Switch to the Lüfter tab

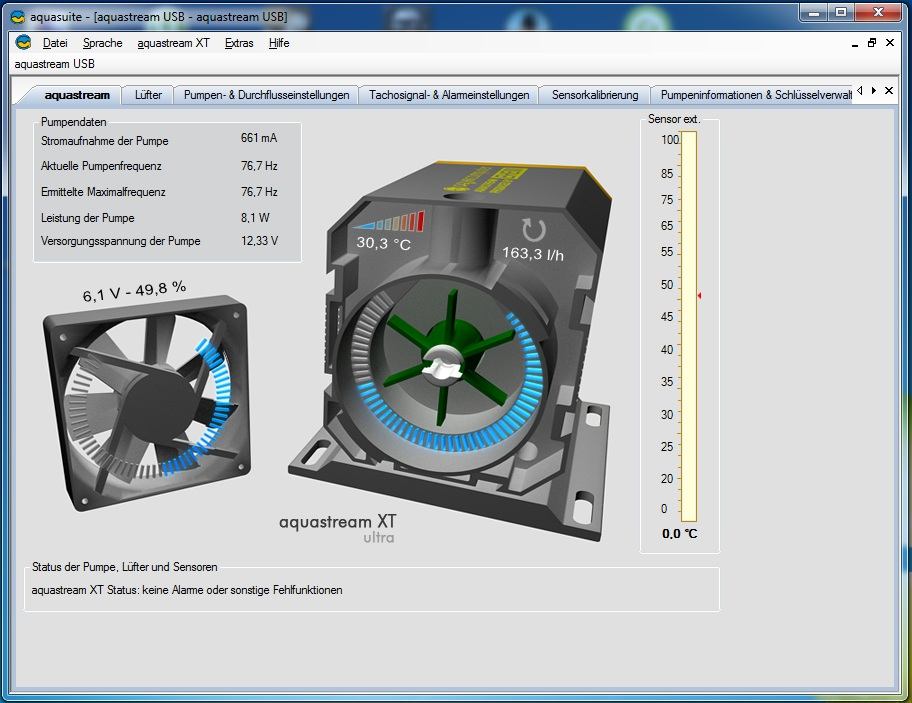[148, 95]
